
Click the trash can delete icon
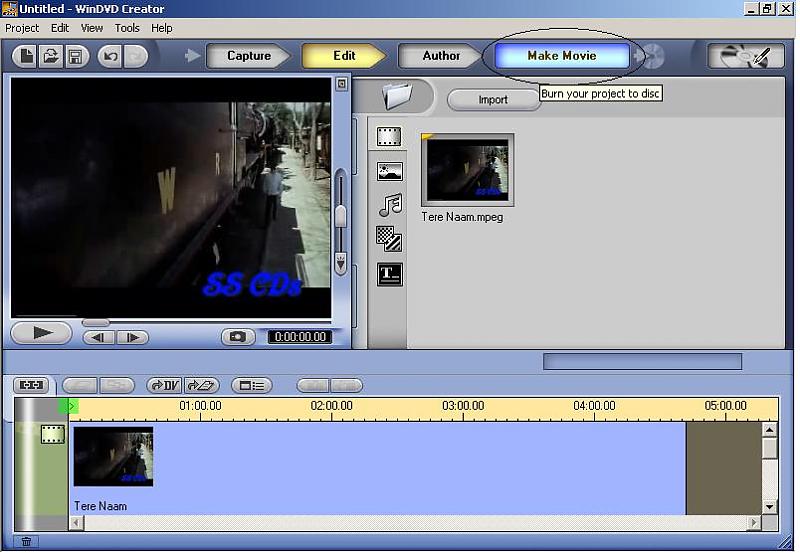(27, 541)
